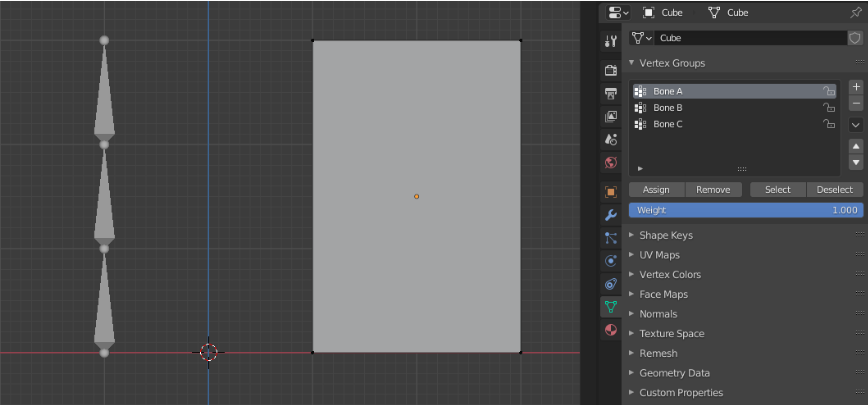Open the Modifiers wrench tab
Screen dimensions: 868x405
coord(611,215)
